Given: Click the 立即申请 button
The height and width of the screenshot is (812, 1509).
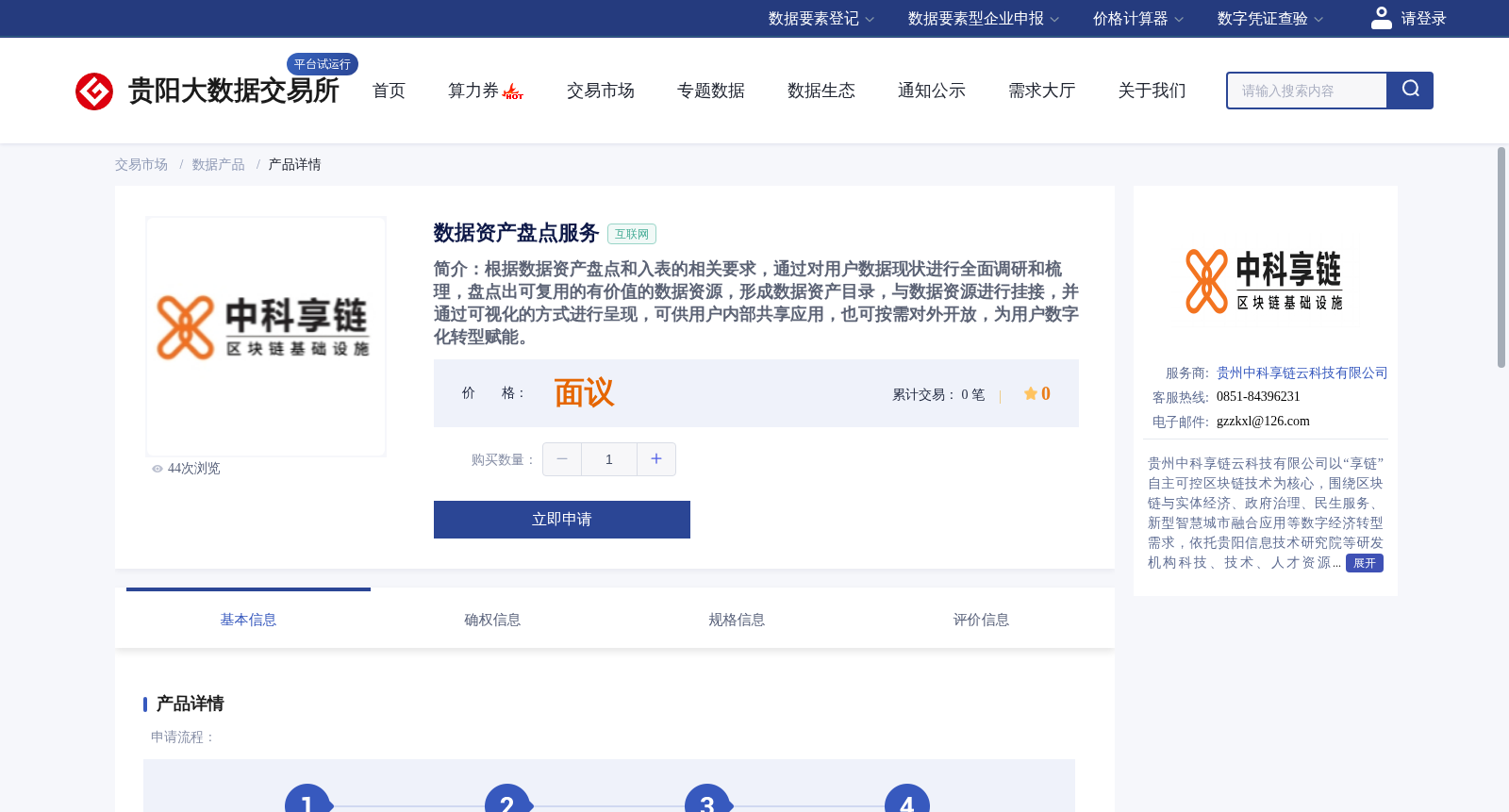Looking at the screenshot, I should 562,520.
